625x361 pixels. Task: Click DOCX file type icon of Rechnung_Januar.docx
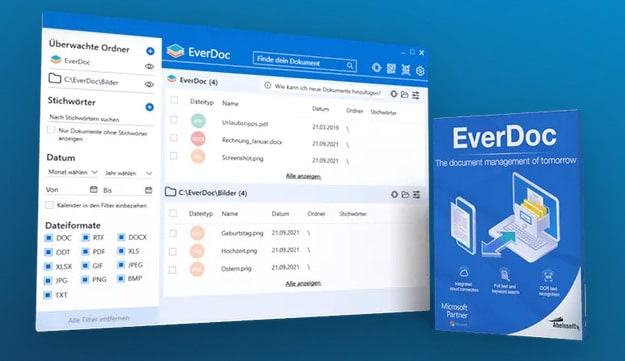(x=198, y=139)
